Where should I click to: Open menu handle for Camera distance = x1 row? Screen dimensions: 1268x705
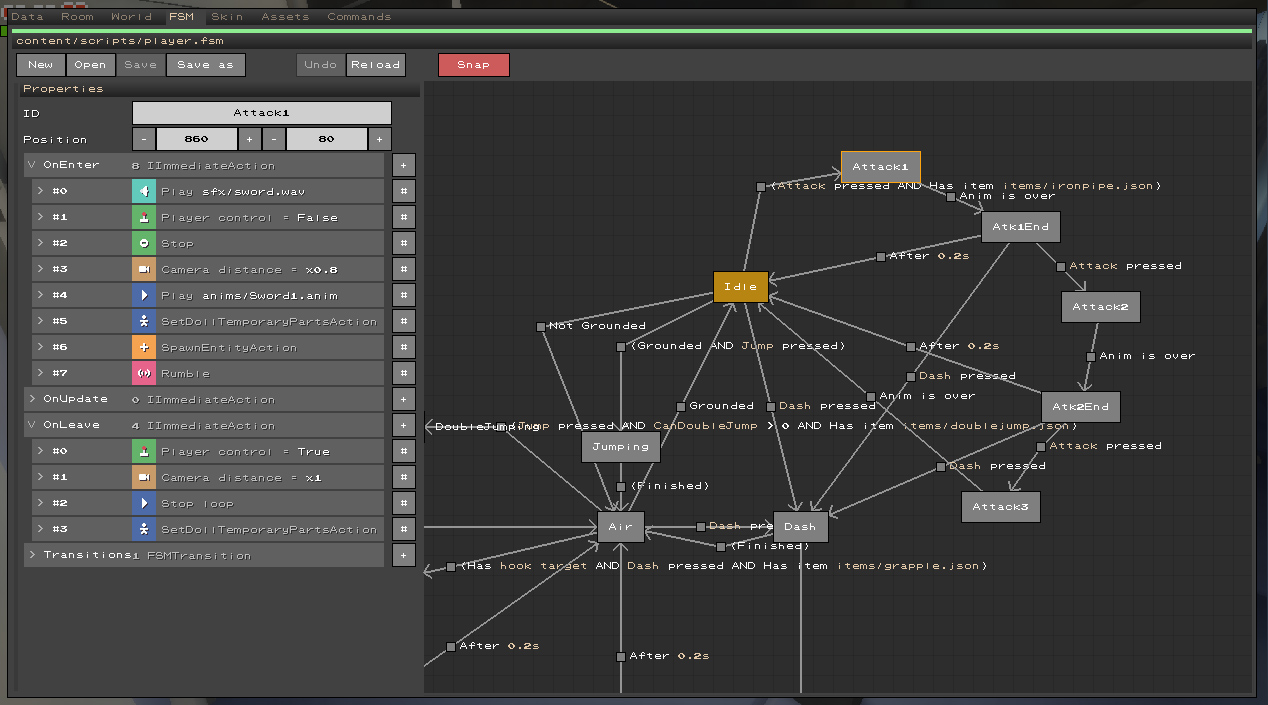coord(404,477)
